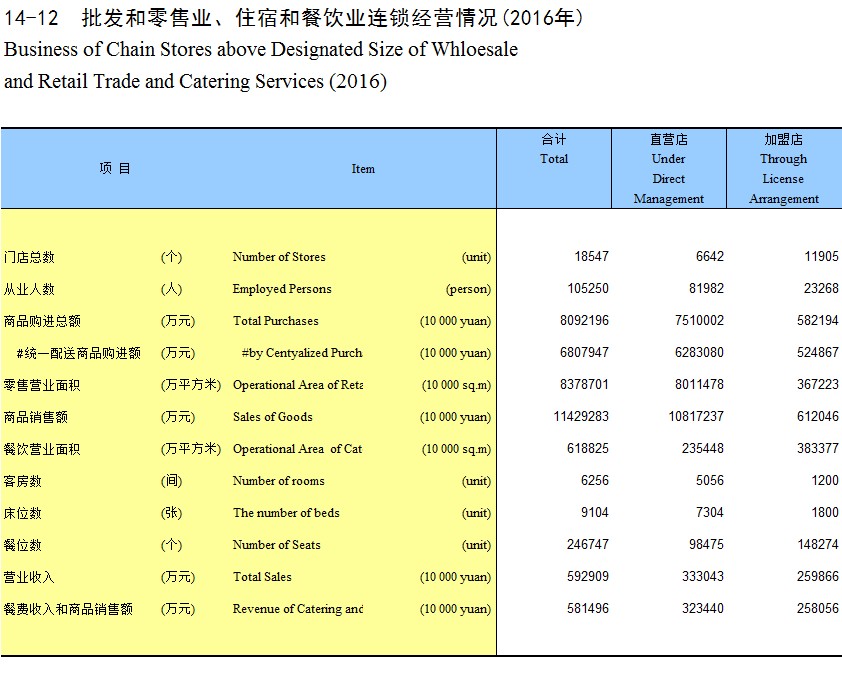Select the value 618825
The height and width of the screenshot is (689, 842).
(588, 448)
